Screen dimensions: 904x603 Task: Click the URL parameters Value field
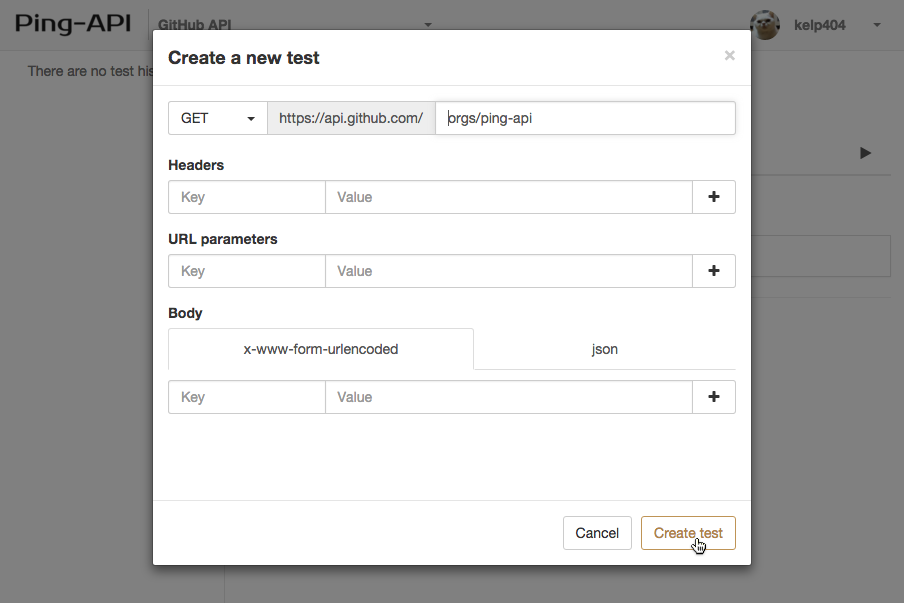(508, 271)
